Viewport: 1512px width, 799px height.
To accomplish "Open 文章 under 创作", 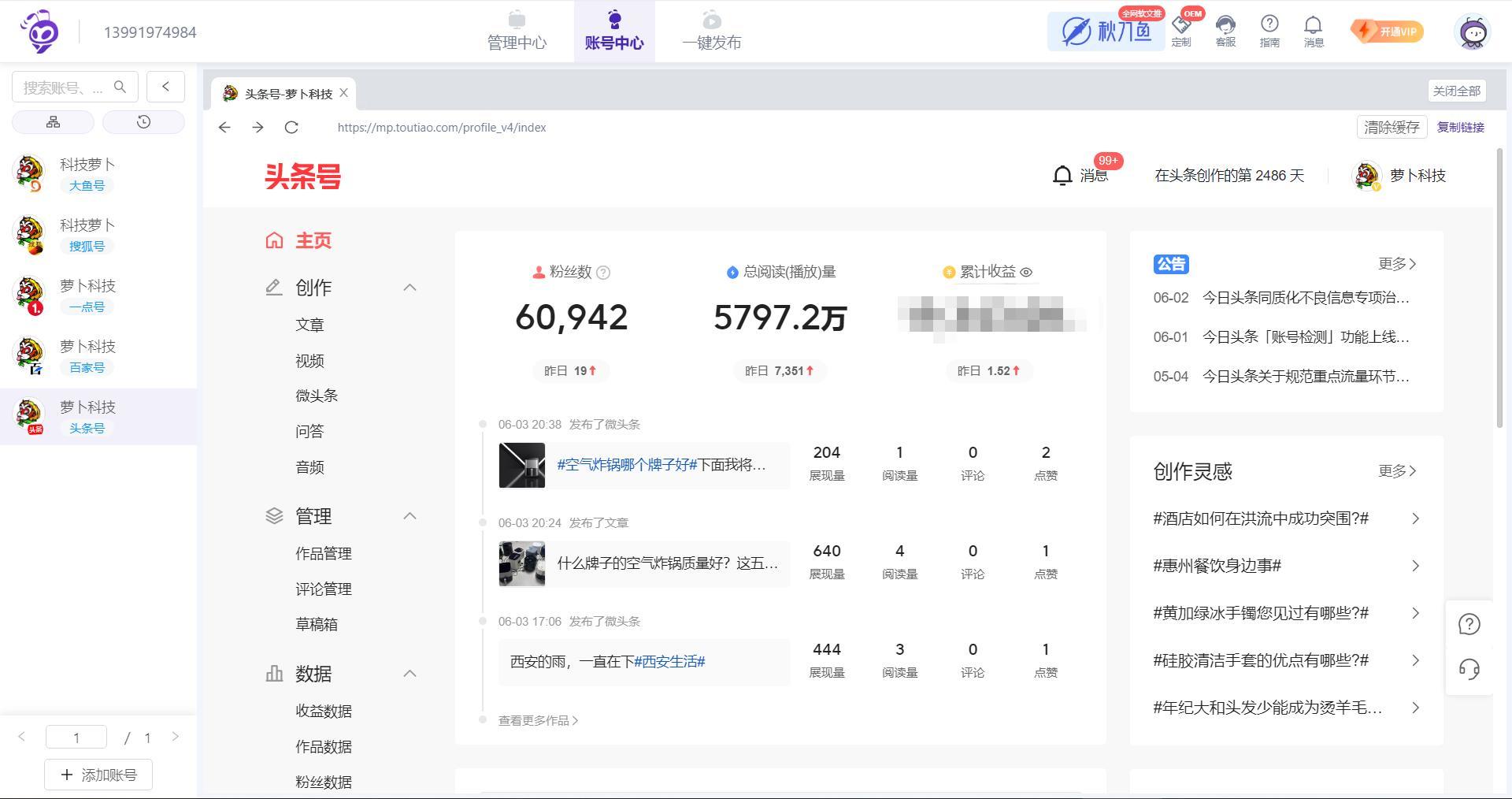I will (309, 325).
